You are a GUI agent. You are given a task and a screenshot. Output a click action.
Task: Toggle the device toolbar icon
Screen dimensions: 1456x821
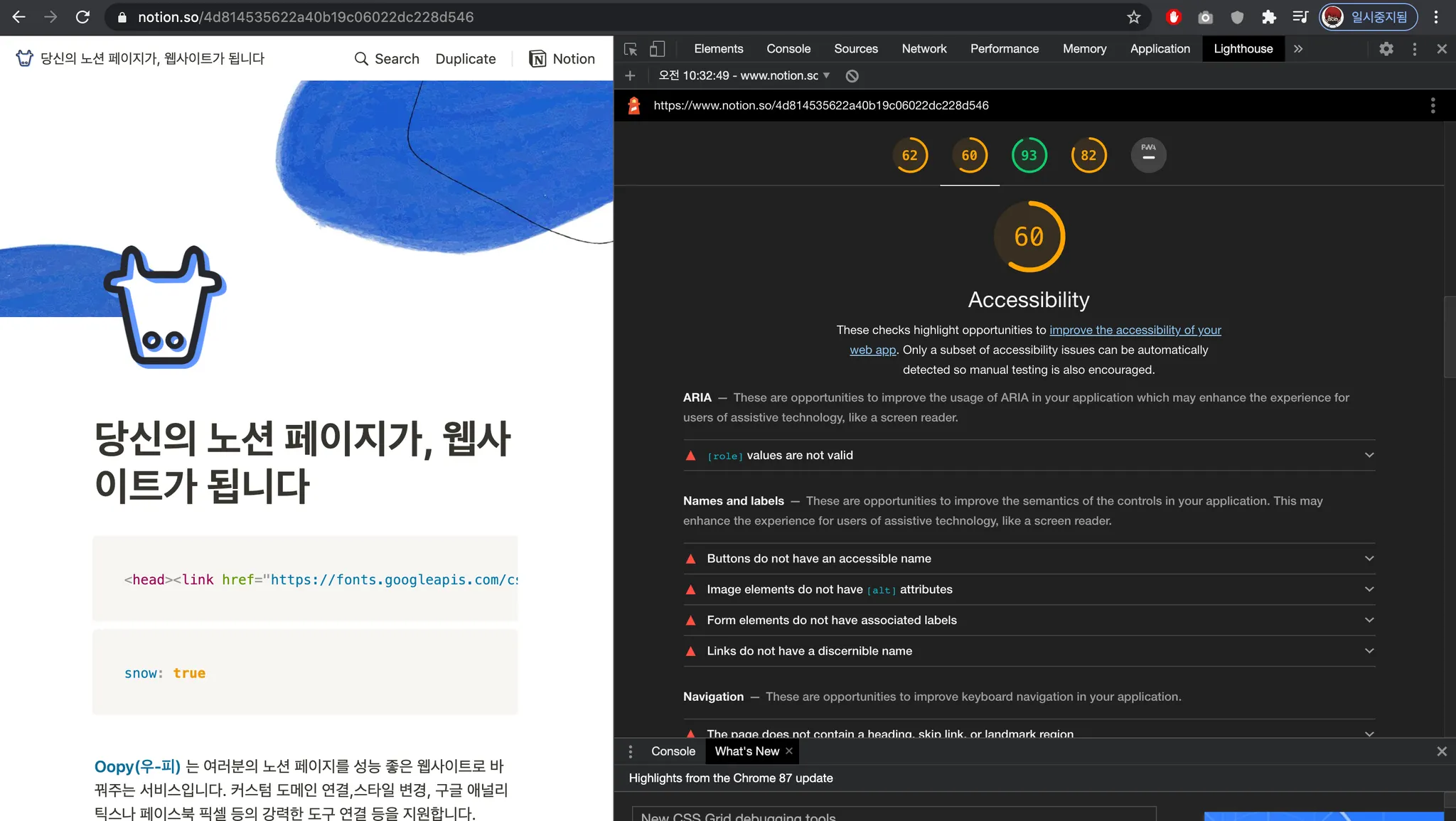click(657, 49)
